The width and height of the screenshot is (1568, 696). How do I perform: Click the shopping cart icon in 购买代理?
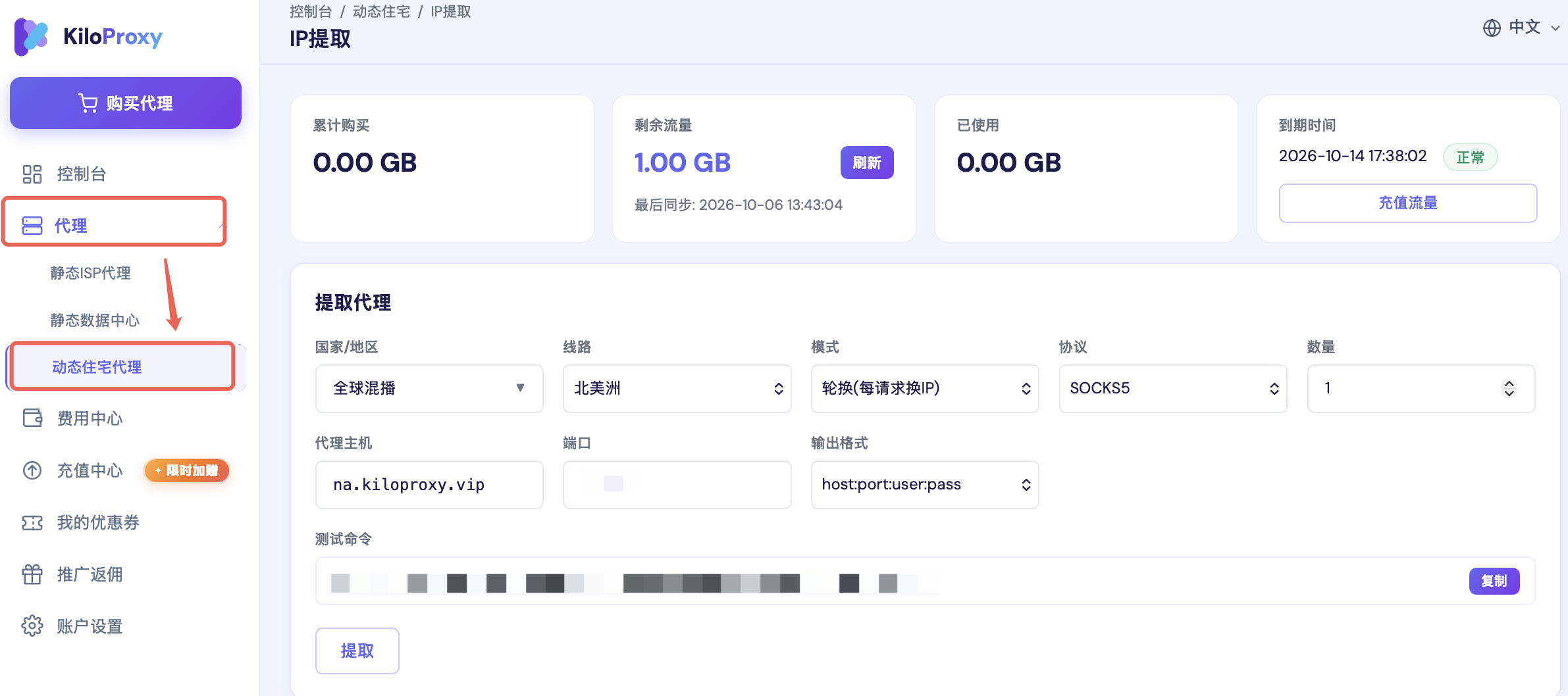tap(88, 103)
